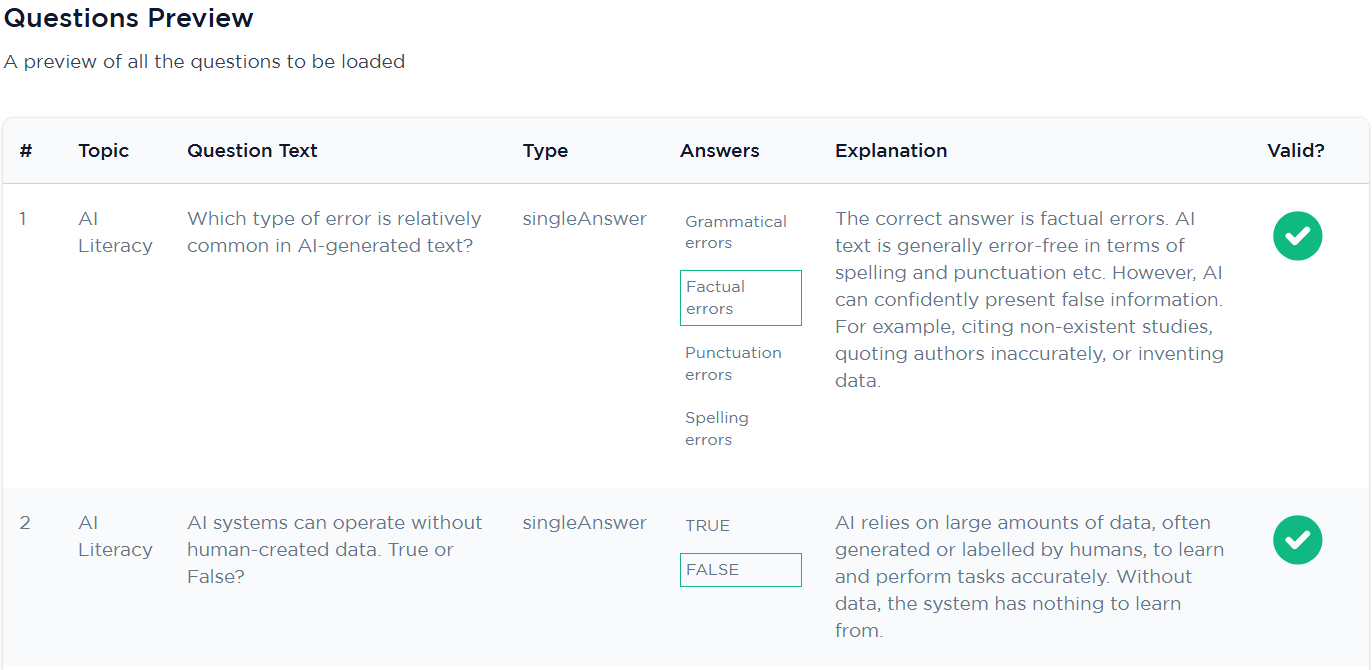1372x670 pixels.
Task: Select the TRUE answer for question 2
Action: coord(708,525)
